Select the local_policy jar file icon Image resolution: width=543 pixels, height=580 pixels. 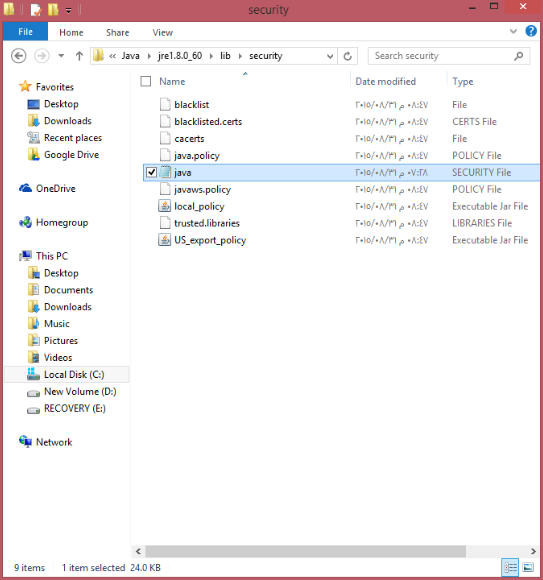point(165,206)
